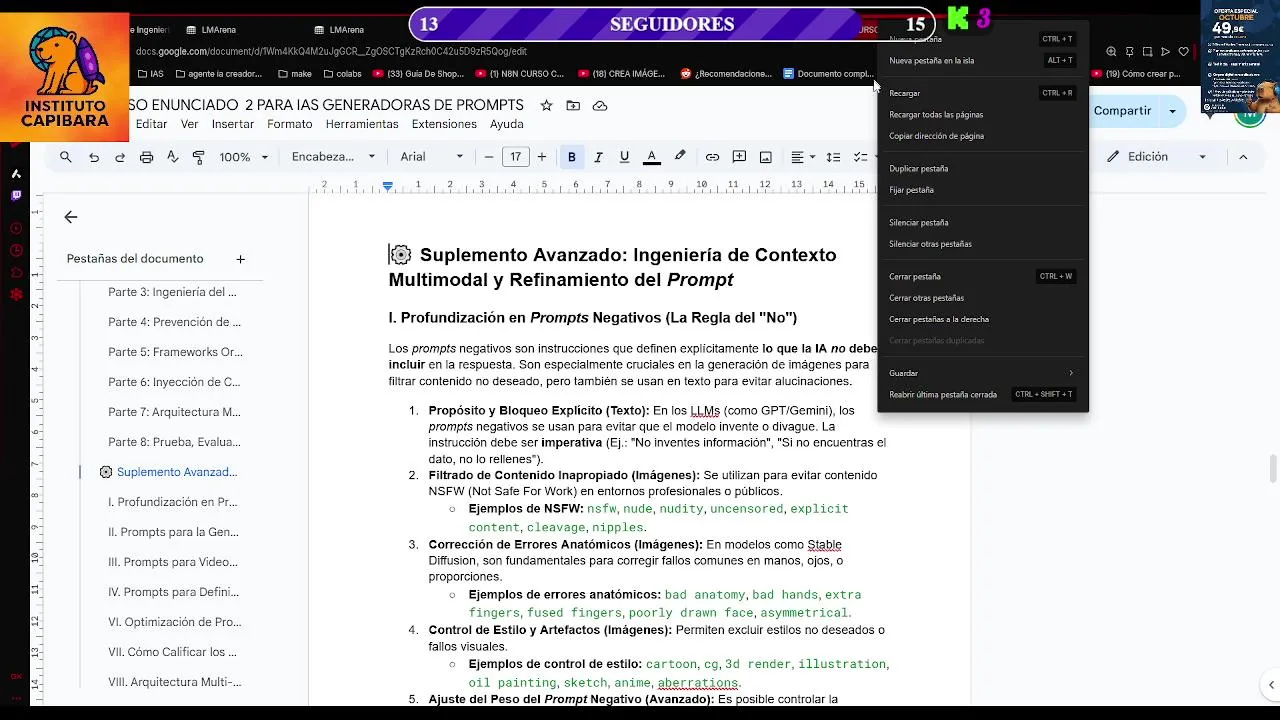Click the font size field showing 17

tap(515, 157)
